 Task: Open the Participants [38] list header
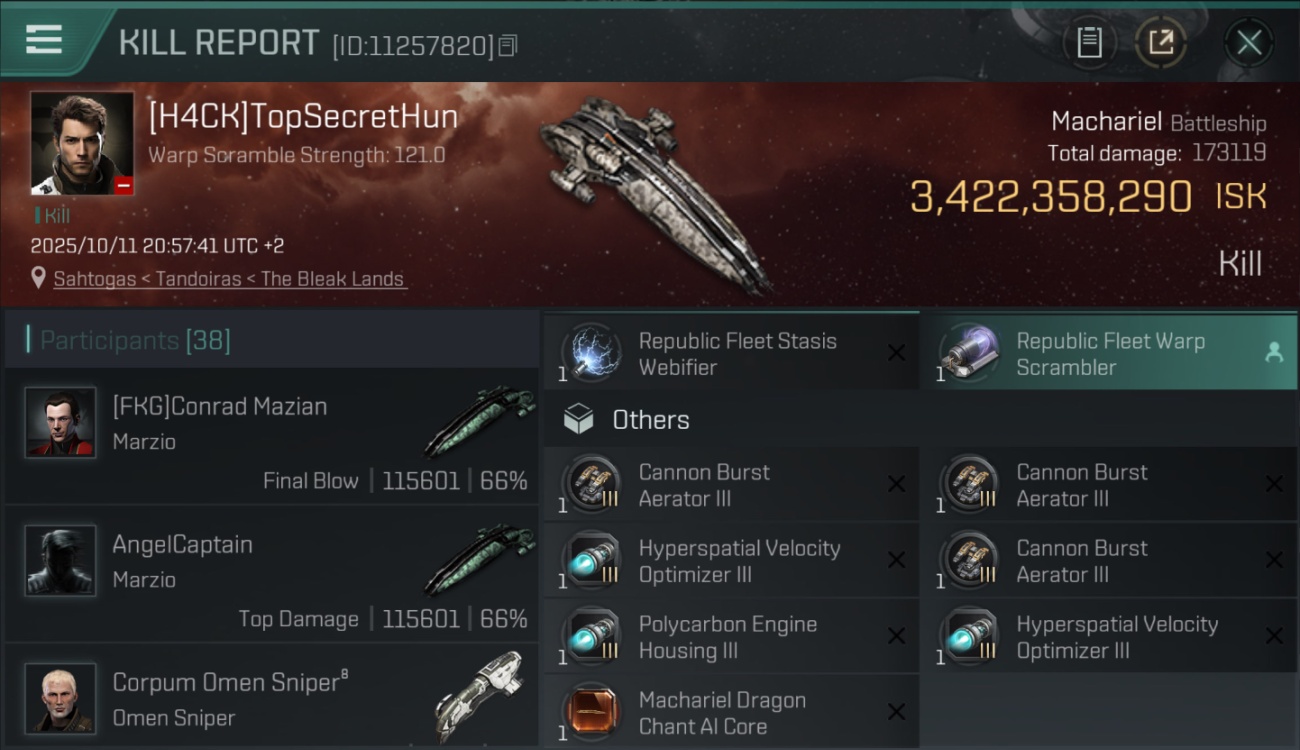pos(135,340)
